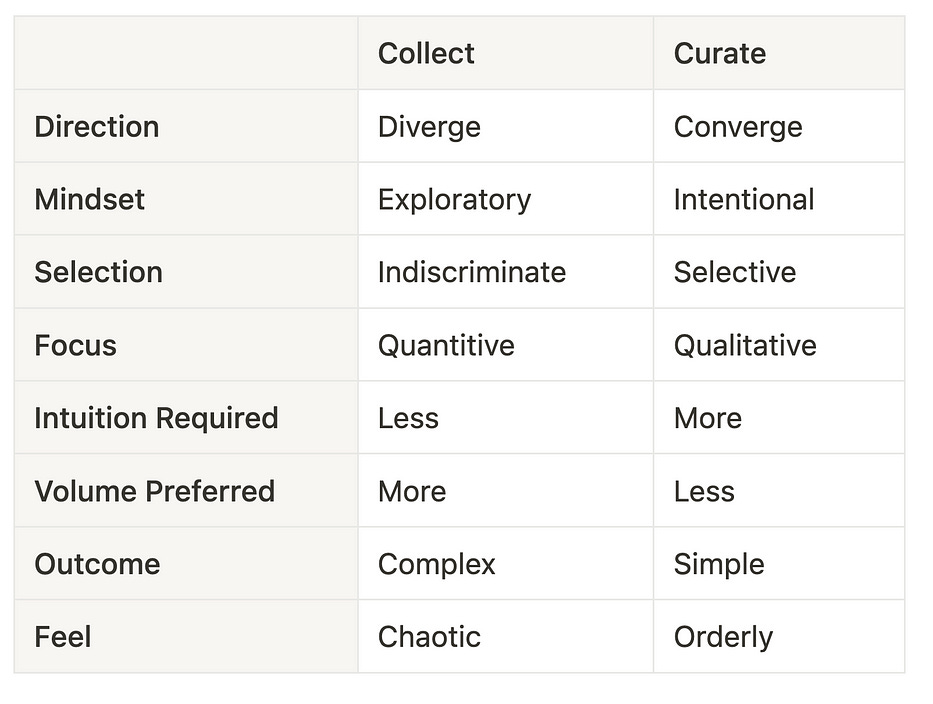Click the Complex cell in Outcome row
Image resolution: width=933 pixels, height=704 pixels.
pos(505,564)
